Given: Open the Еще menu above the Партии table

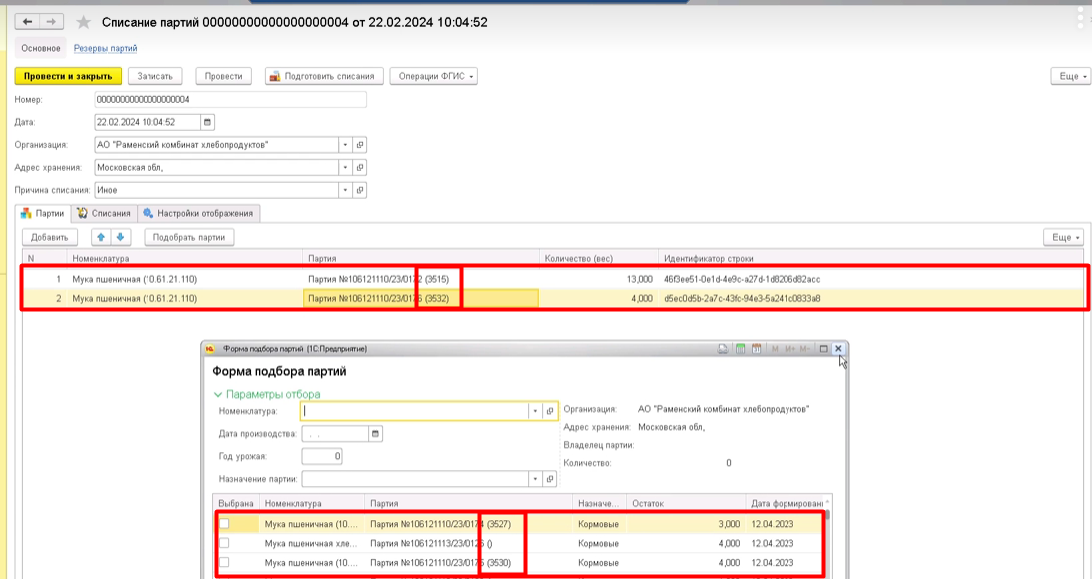Looking at the screenshot, I should (1063, 238).
